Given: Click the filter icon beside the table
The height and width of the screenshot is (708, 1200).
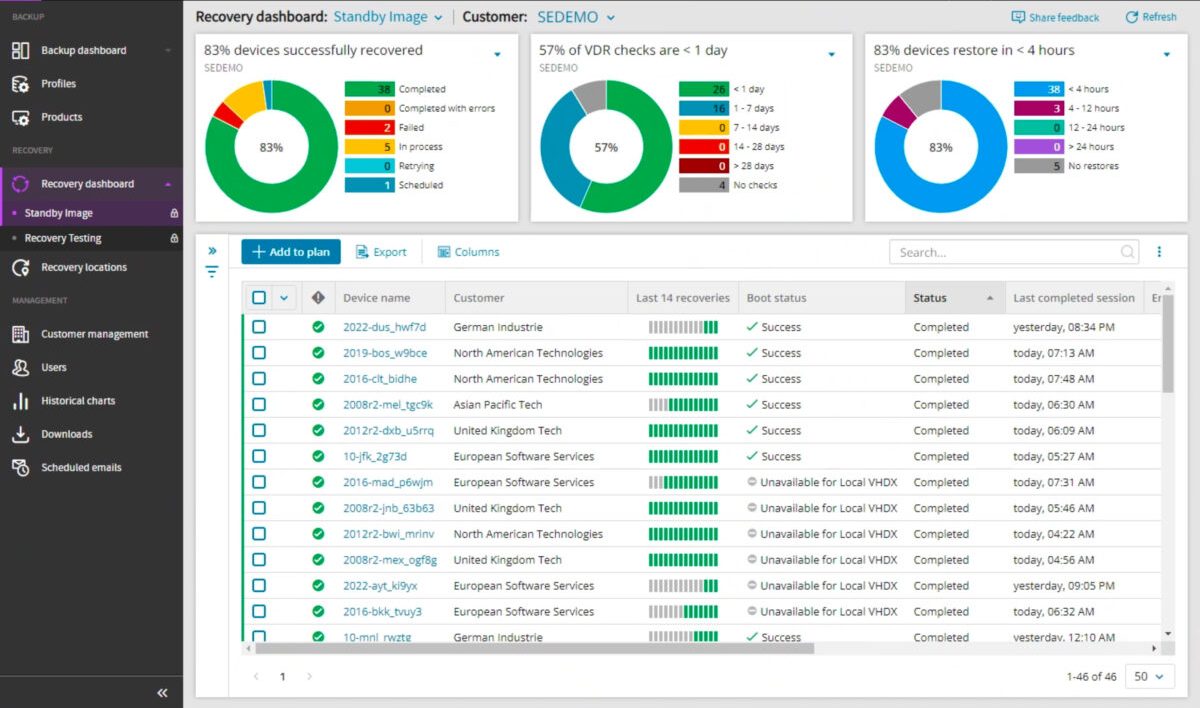Looking at the screenshot, I should (x=212, y=272).
